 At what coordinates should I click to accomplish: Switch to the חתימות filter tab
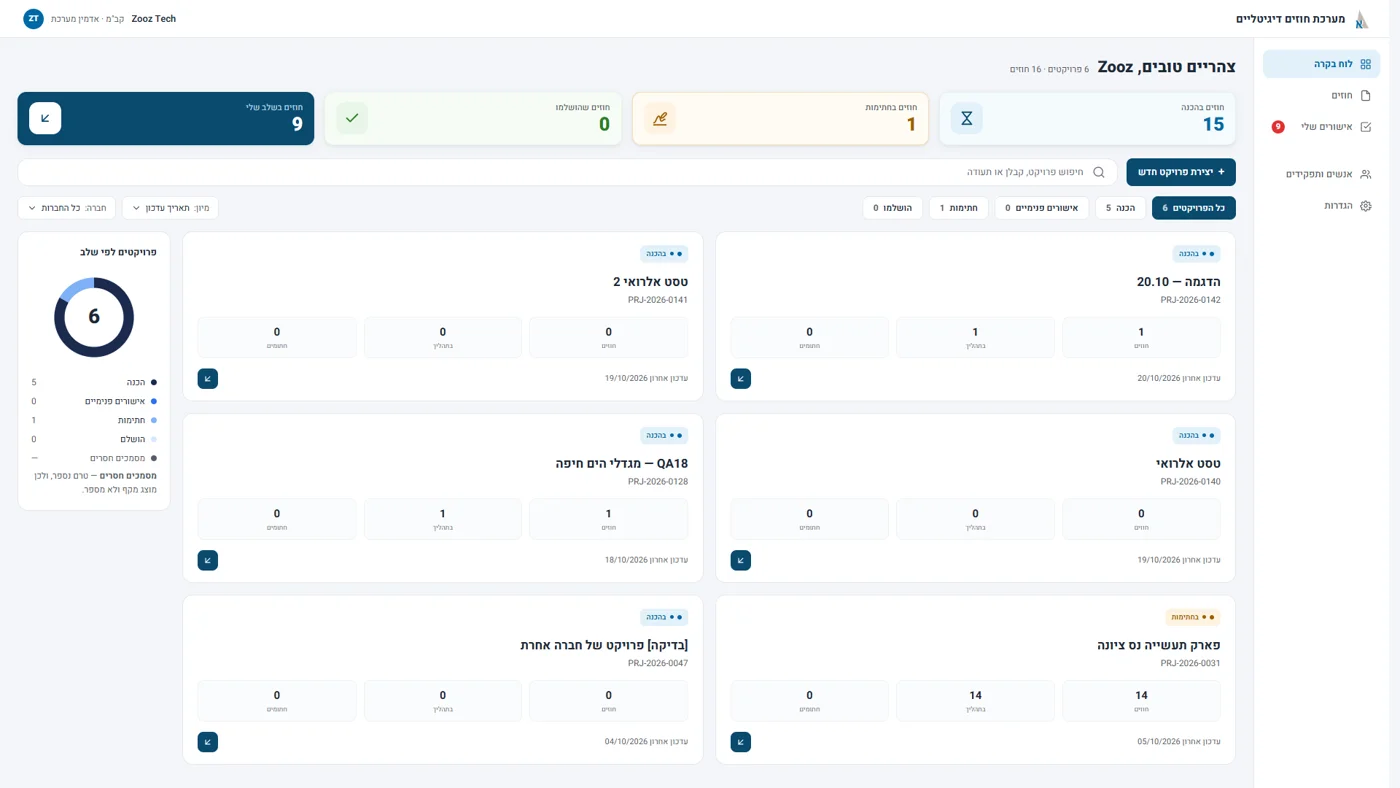click(x=958, y=208)
